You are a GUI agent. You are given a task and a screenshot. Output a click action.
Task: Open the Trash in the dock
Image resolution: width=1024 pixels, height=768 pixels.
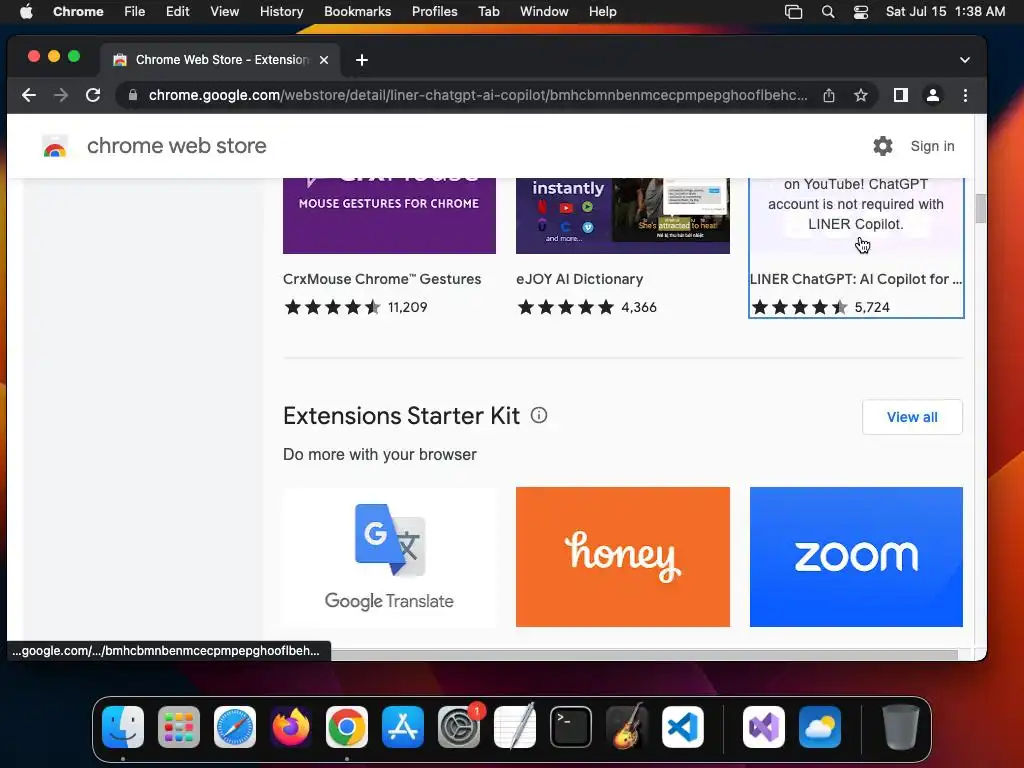(901, 727)
